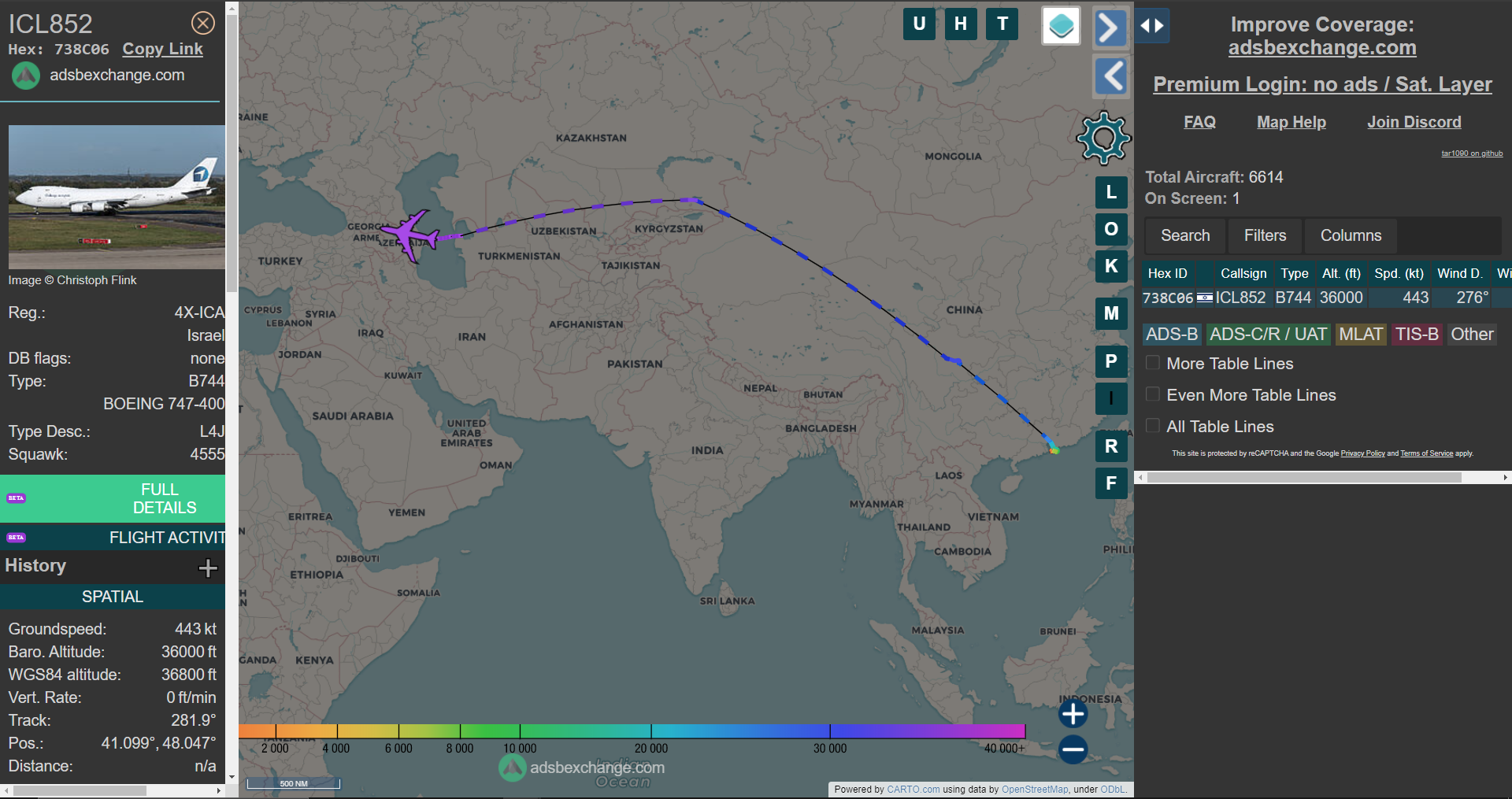The width and height of the screenshot is (1512, 799).
Task: Open map settings gear icon
Action: tap(1103, 139)
